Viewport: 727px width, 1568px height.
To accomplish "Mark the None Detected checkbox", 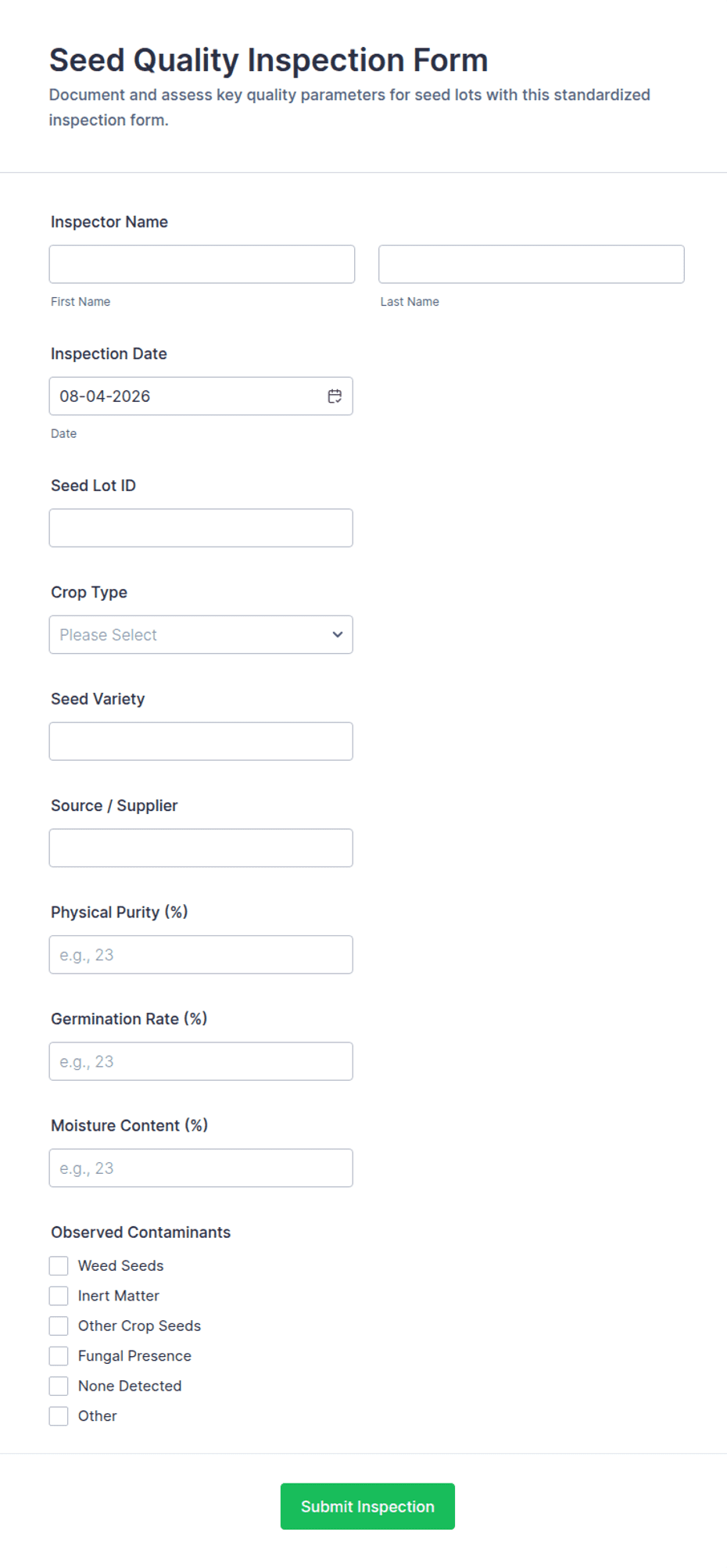I will click(59, 1387).
